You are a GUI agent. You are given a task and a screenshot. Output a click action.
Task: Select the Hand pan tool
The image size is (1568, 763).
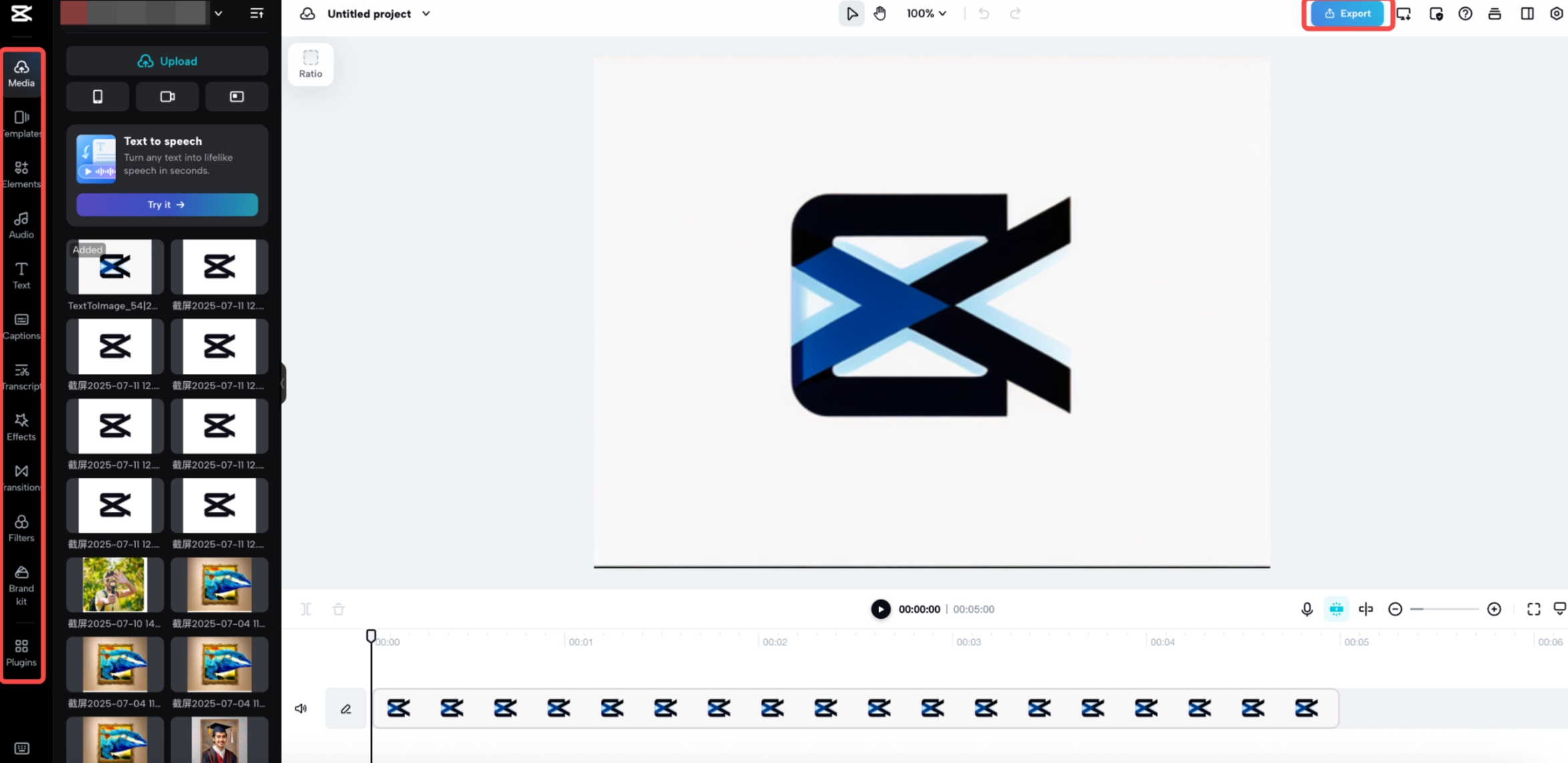click(880, 13)
